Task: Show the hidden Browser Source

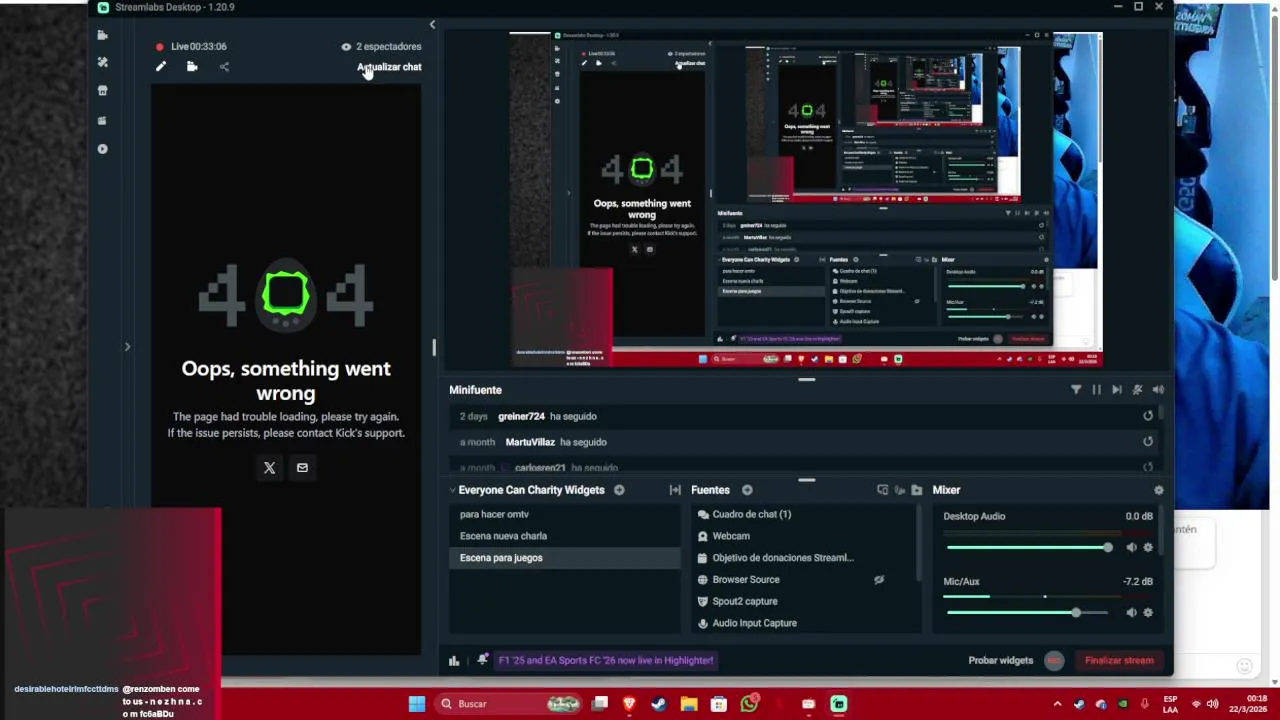Action: [x=879, y=580]
